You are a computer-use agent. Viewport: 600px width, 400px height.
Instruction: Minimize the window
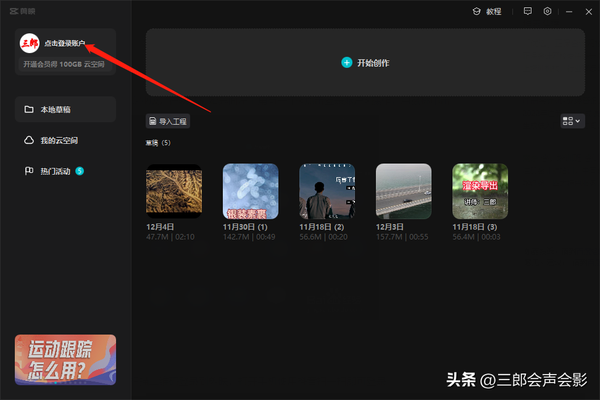click(569, 12)
